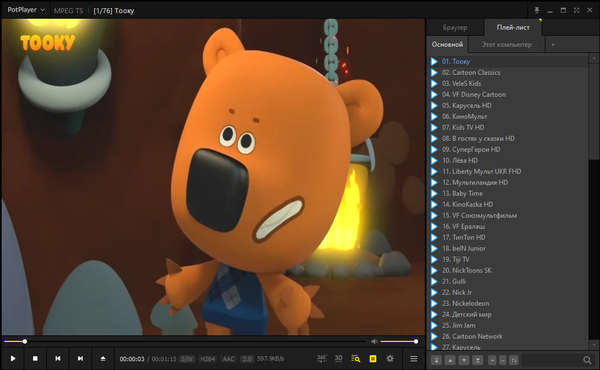Screen dimensions: 600x370
Task: Select playlist item 21. Gulli
Action: 508,281
